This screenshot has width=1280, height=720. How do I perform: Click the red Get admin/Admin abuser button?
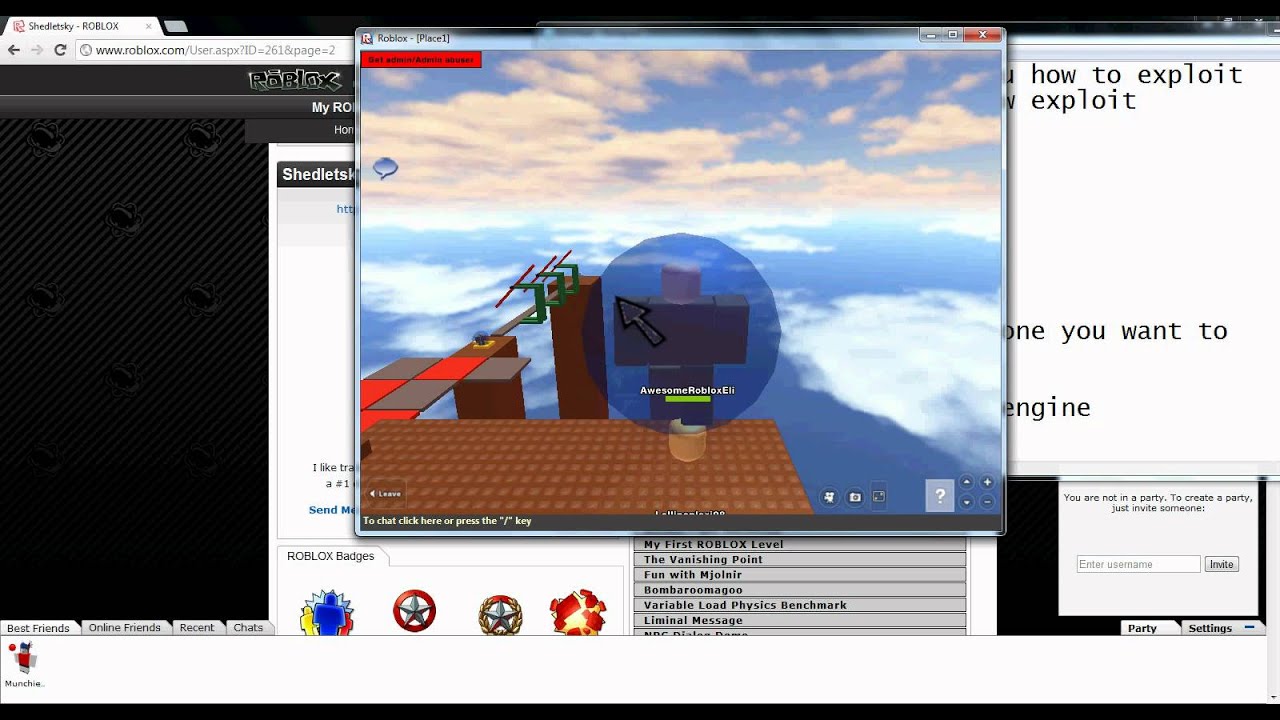421,60
